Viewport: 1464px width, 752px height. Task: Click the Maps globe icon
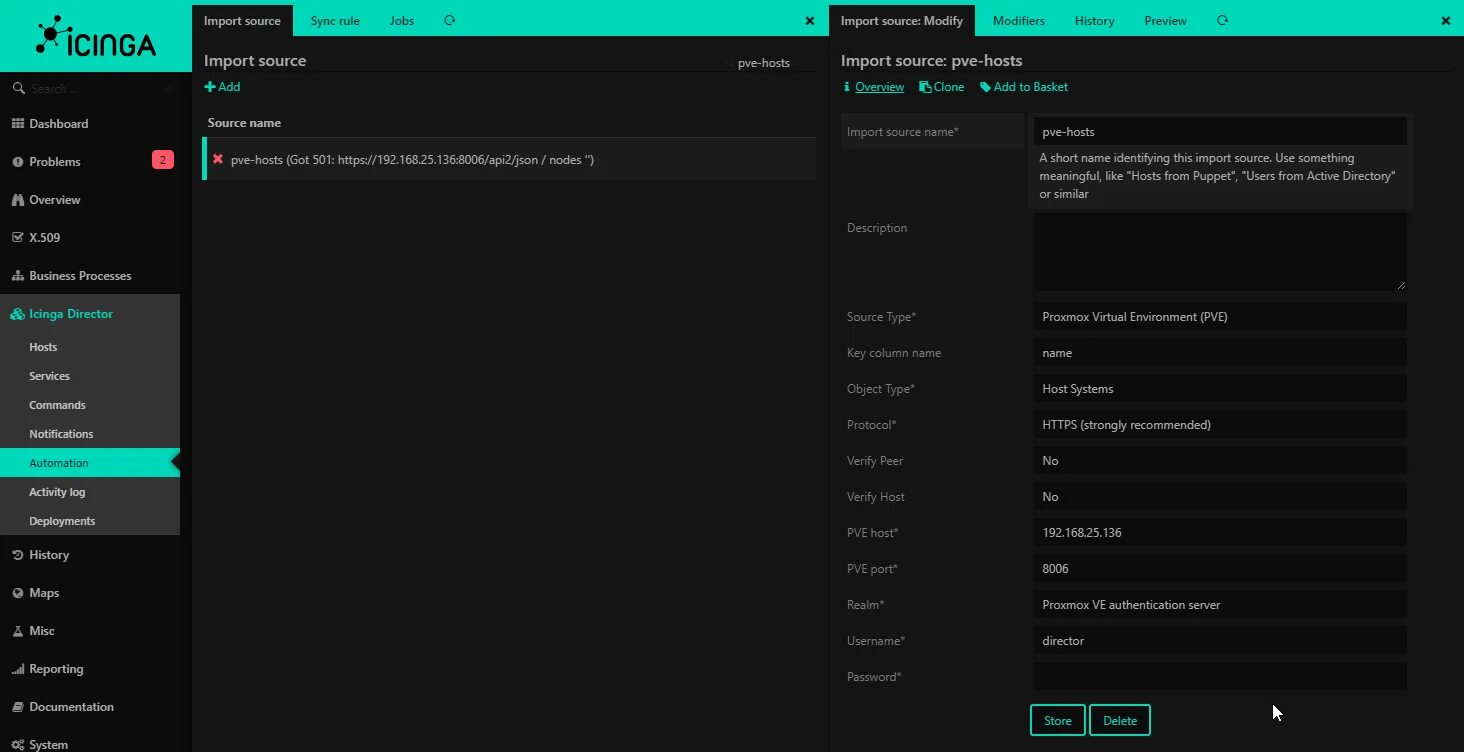(18, 593)
